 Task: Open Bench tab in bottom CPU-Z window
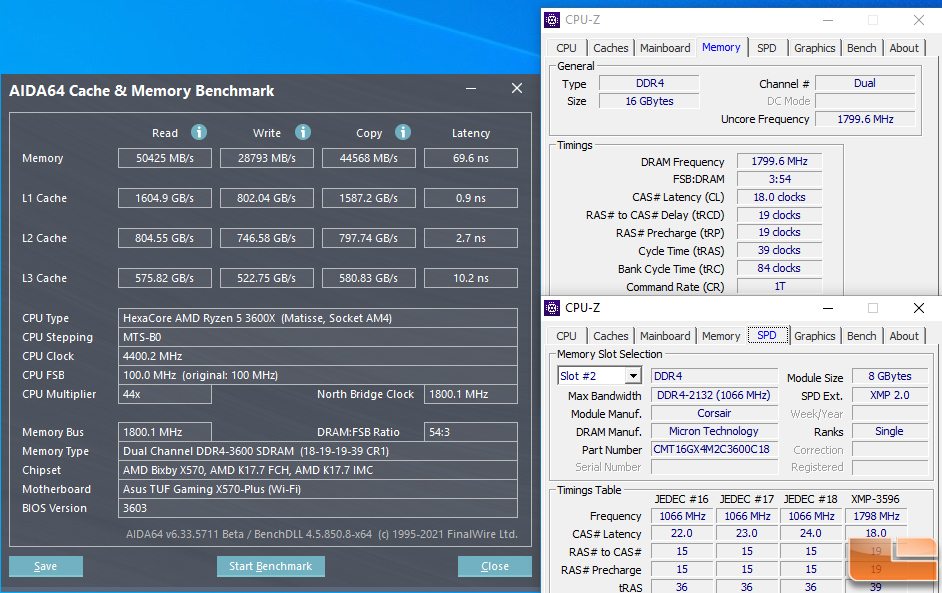861,336
